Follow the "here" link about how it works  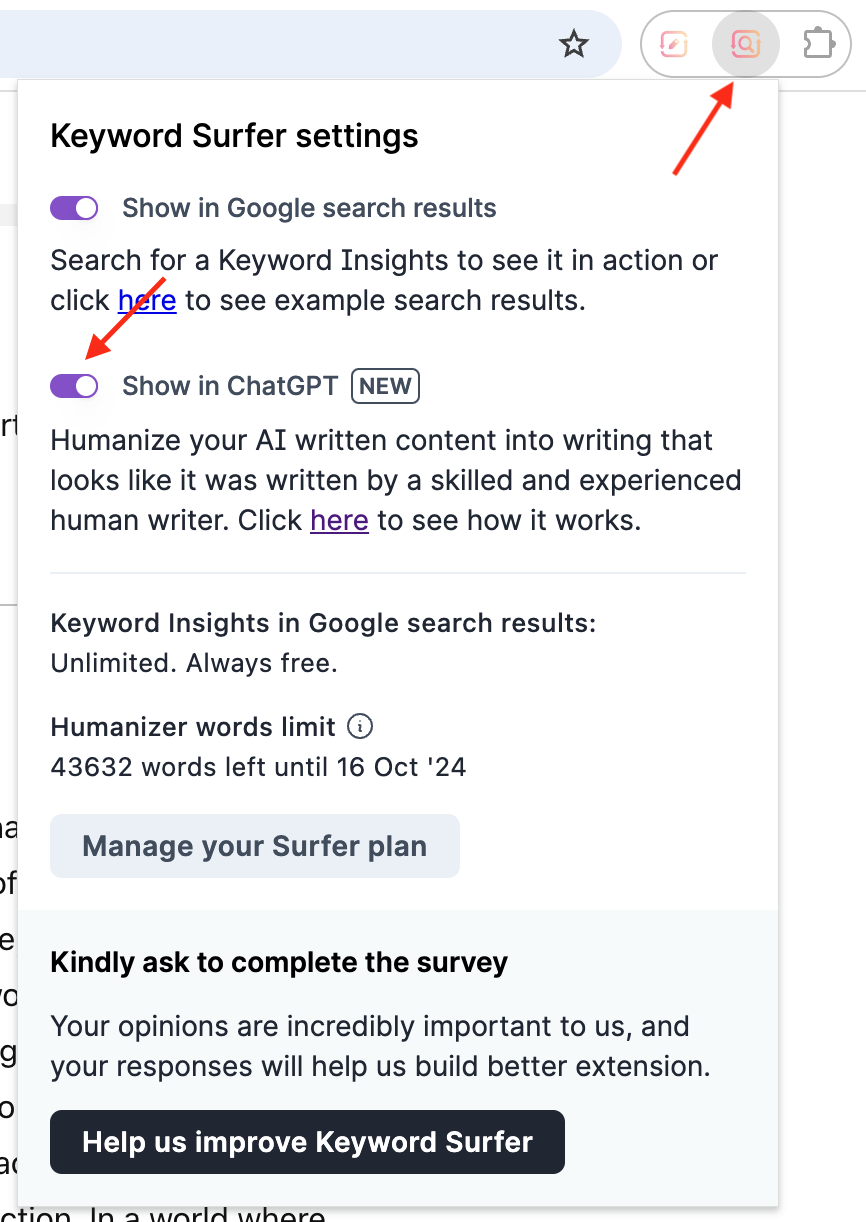pos(339,520)
